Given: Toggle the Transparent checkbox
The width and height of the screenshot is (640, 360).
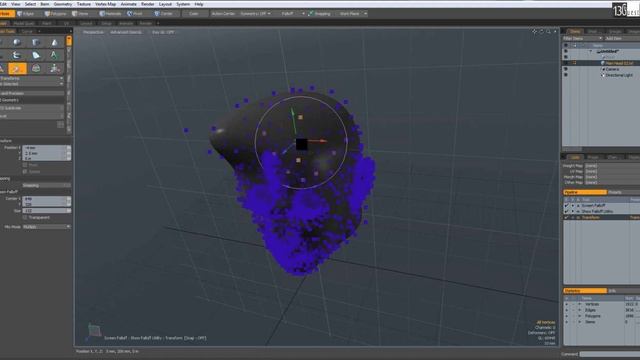Looking at the screenshot, I should pyautogui.click(x=25, y=218).
